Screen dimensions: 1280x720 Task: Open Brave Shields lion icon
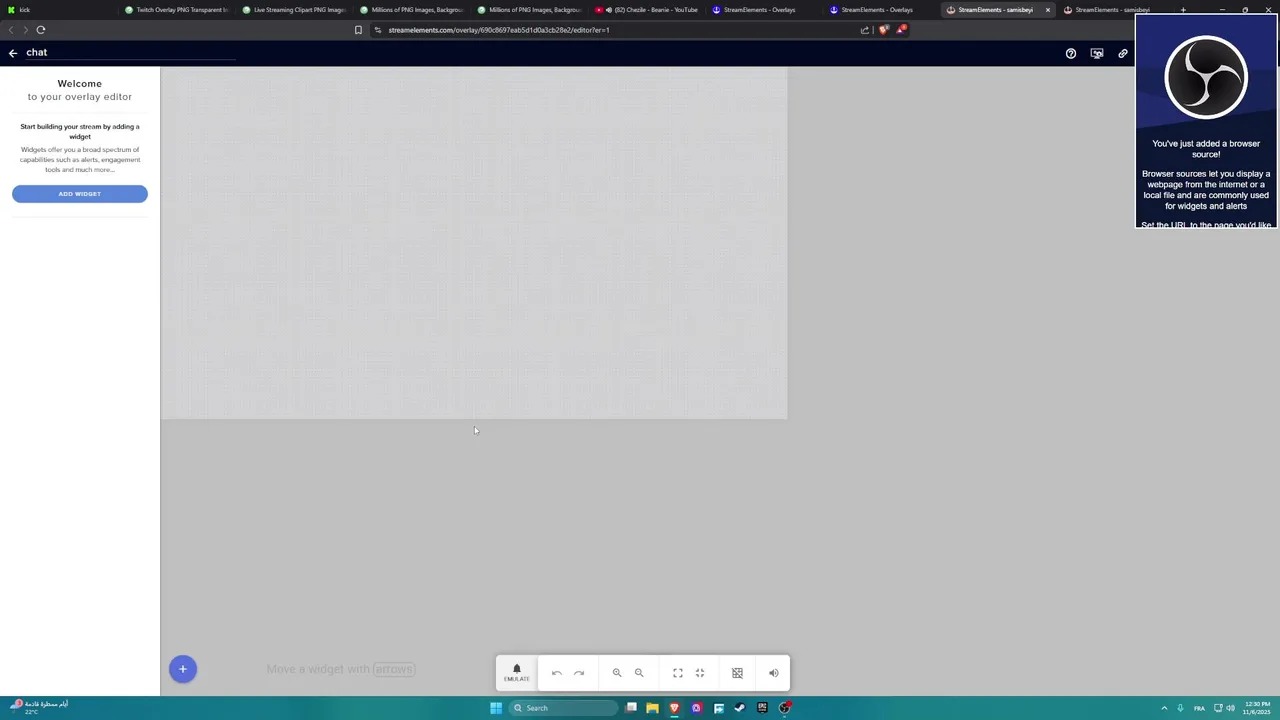point(883,30)
